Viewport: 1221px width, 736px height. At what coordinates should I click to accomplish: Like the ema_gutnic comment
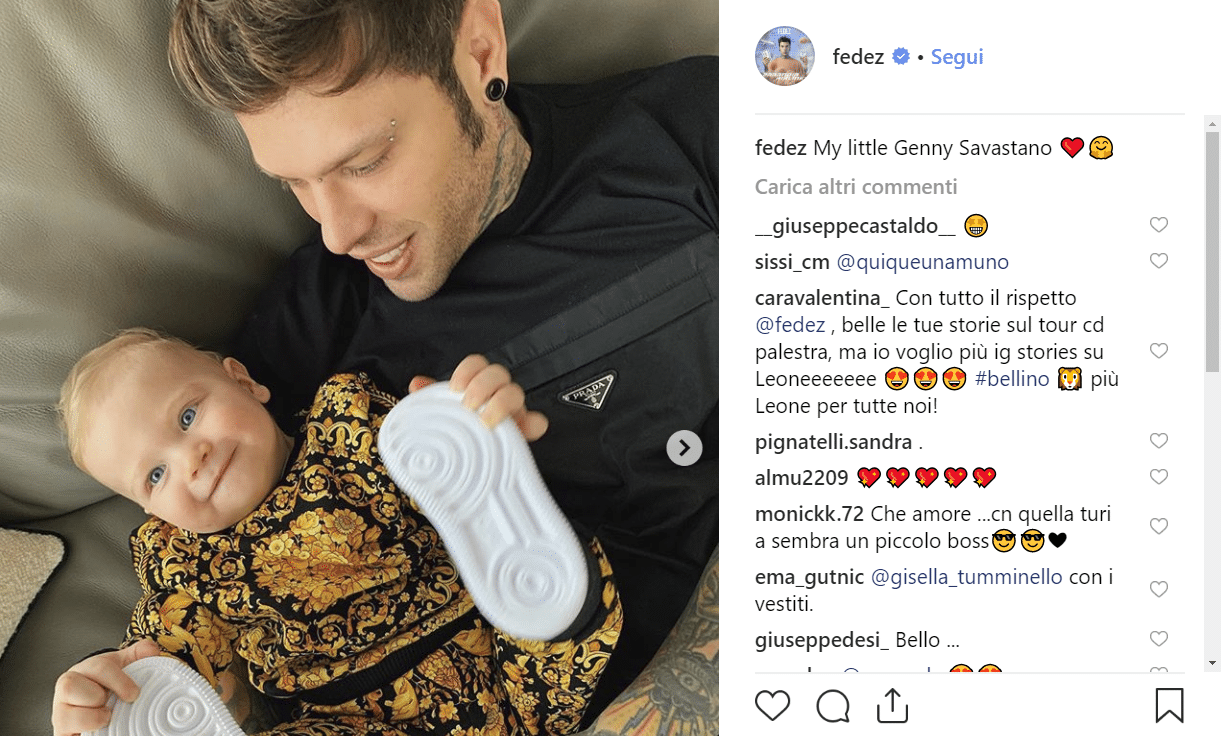(x=1159, y=590)
